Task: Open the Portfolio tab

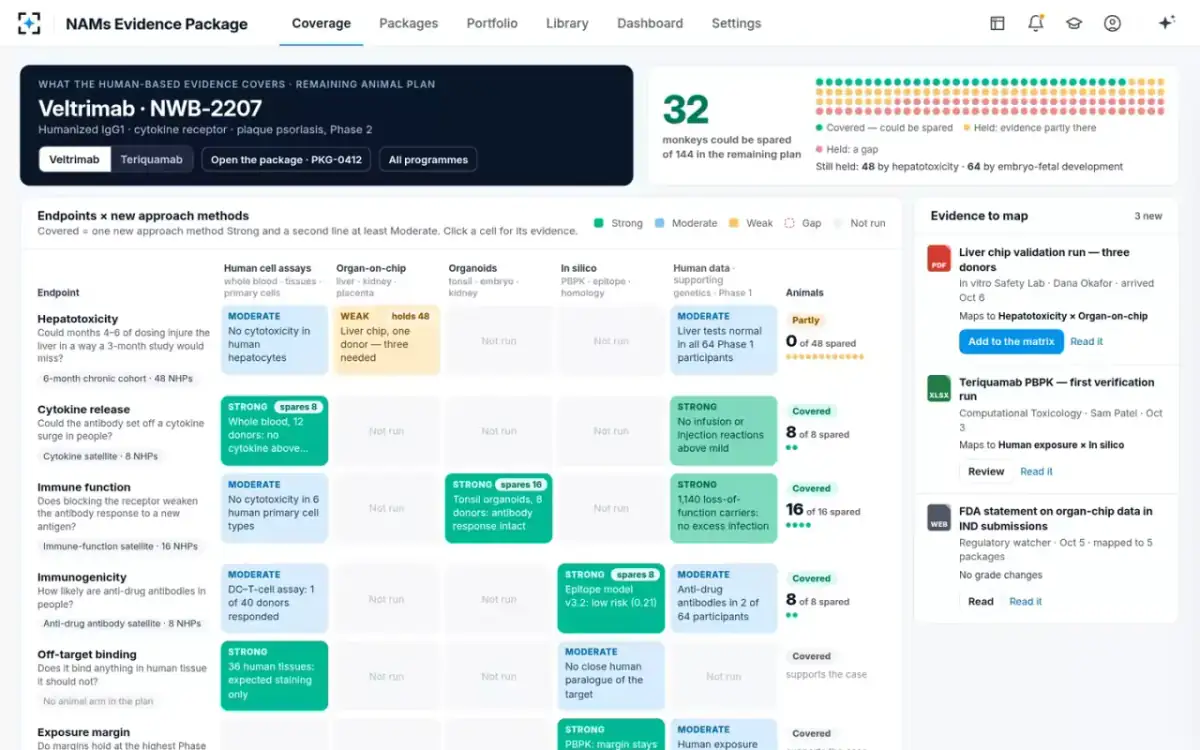Action: click(x=492, y=23)
